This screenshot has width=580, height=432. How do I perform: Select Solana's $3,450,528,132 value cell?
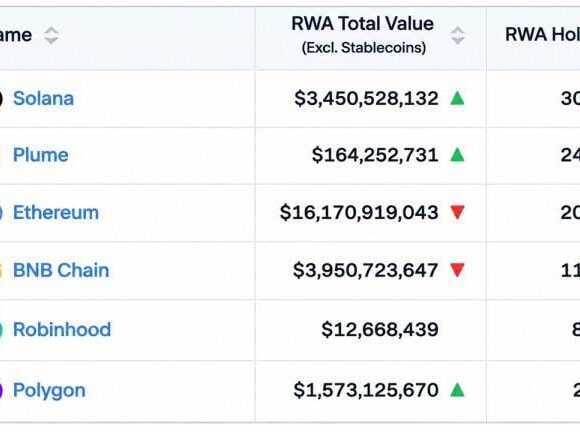[x=371, y=99]
